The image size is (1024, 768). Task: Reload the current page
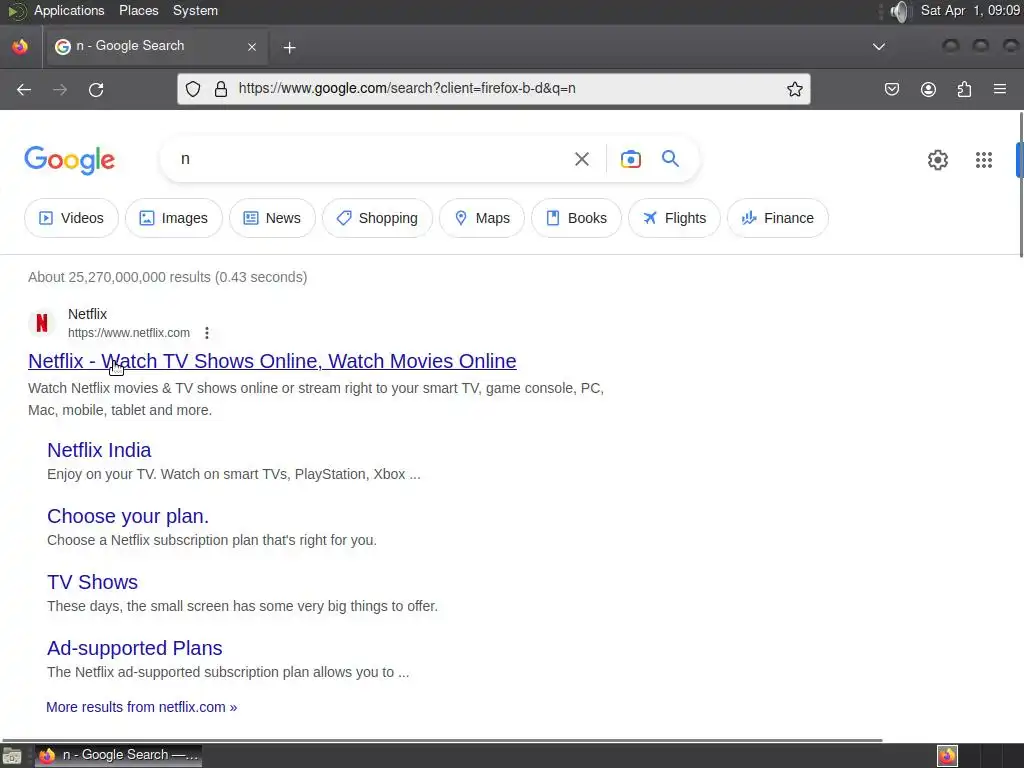(96, 89)
